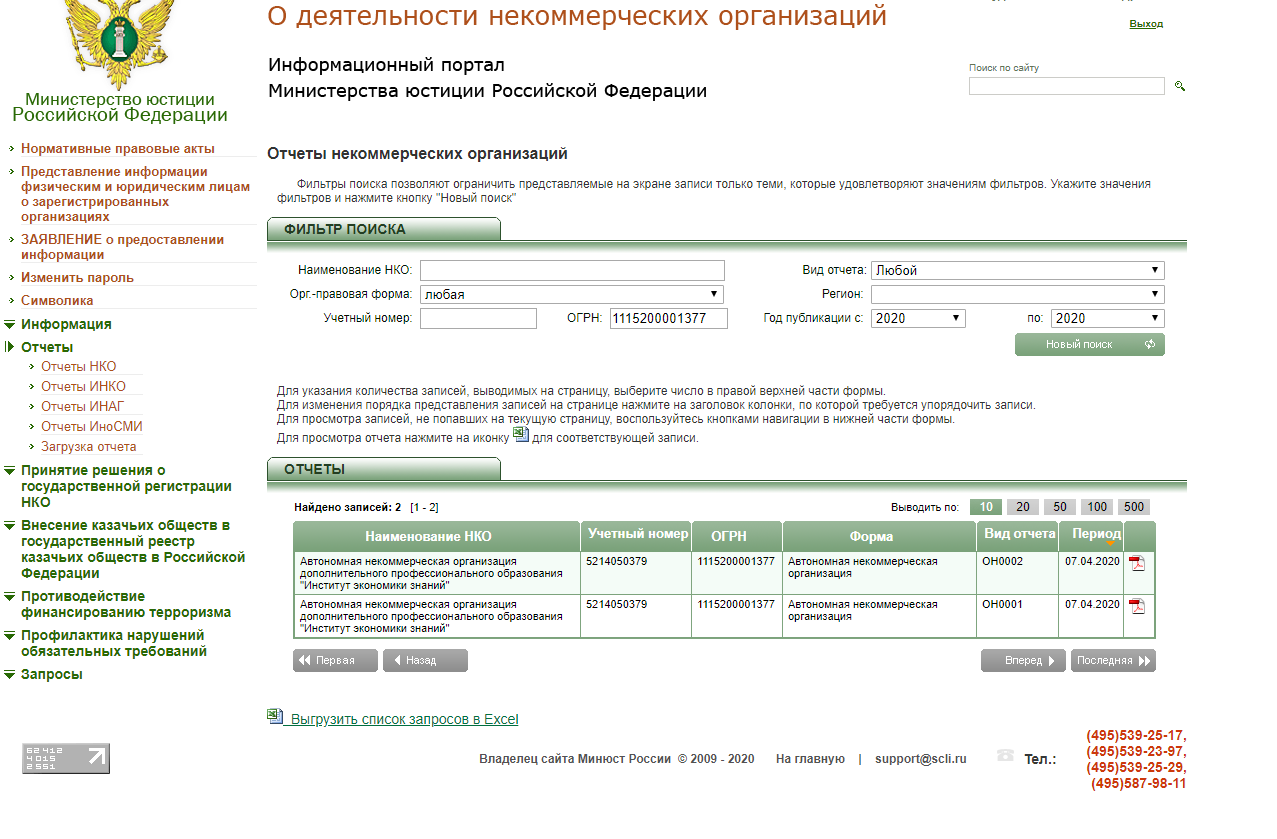
Task: Open the Вид отчета dropdown
Action: pyautogui.click(x=1017, y=271)
